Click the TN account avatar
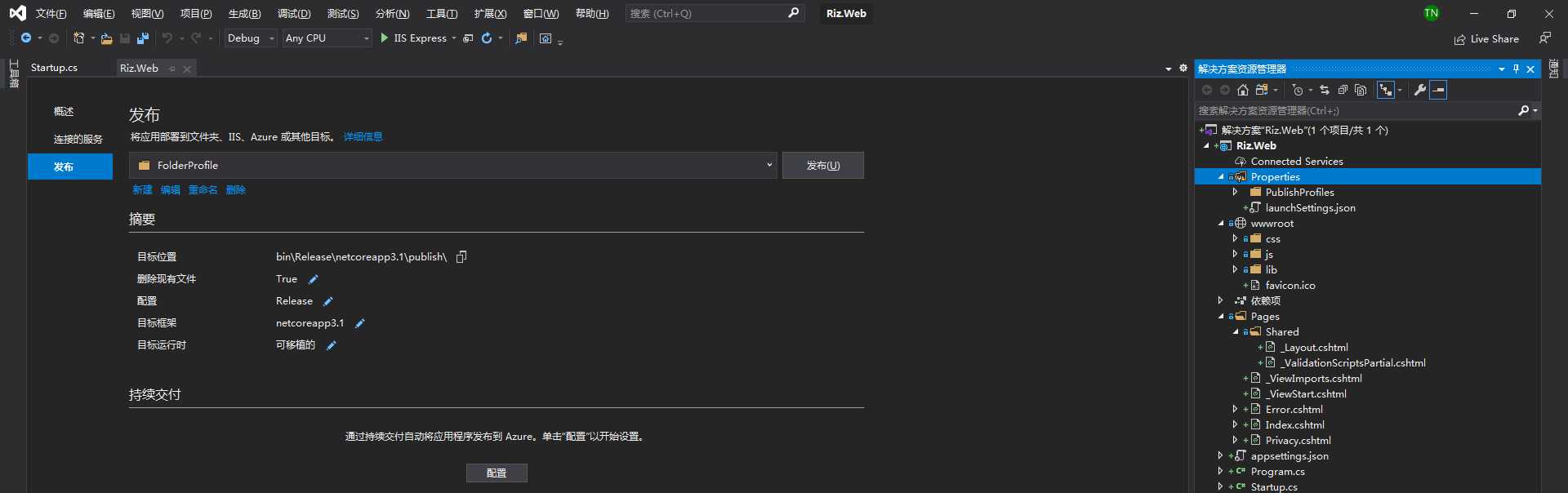Screen dimensions: 1568x493 tap(1431, 13)
